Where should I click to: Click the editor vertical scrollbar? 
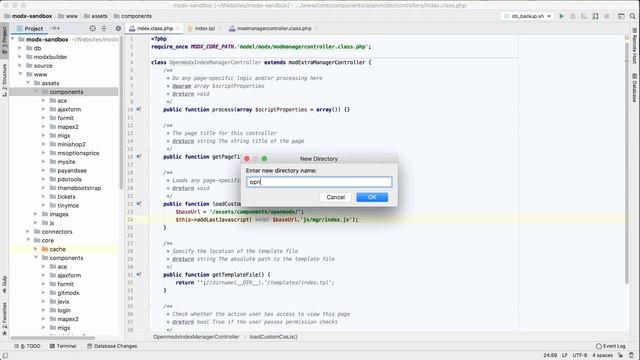pyautogui.click(x=627, y=162)
